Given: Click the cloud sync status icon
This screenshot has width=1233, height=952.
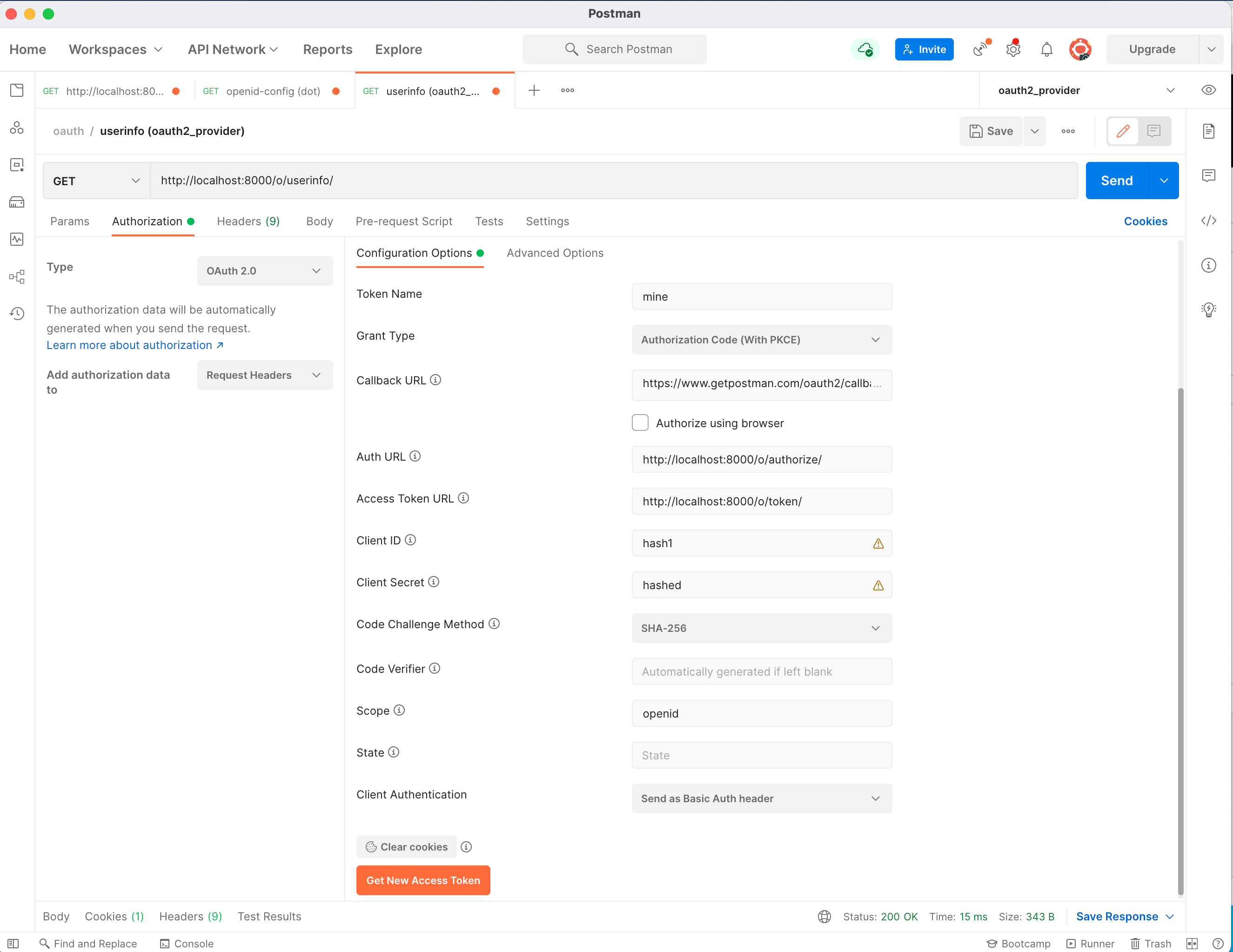Looking at the screenshot, I should pos(865,50).
